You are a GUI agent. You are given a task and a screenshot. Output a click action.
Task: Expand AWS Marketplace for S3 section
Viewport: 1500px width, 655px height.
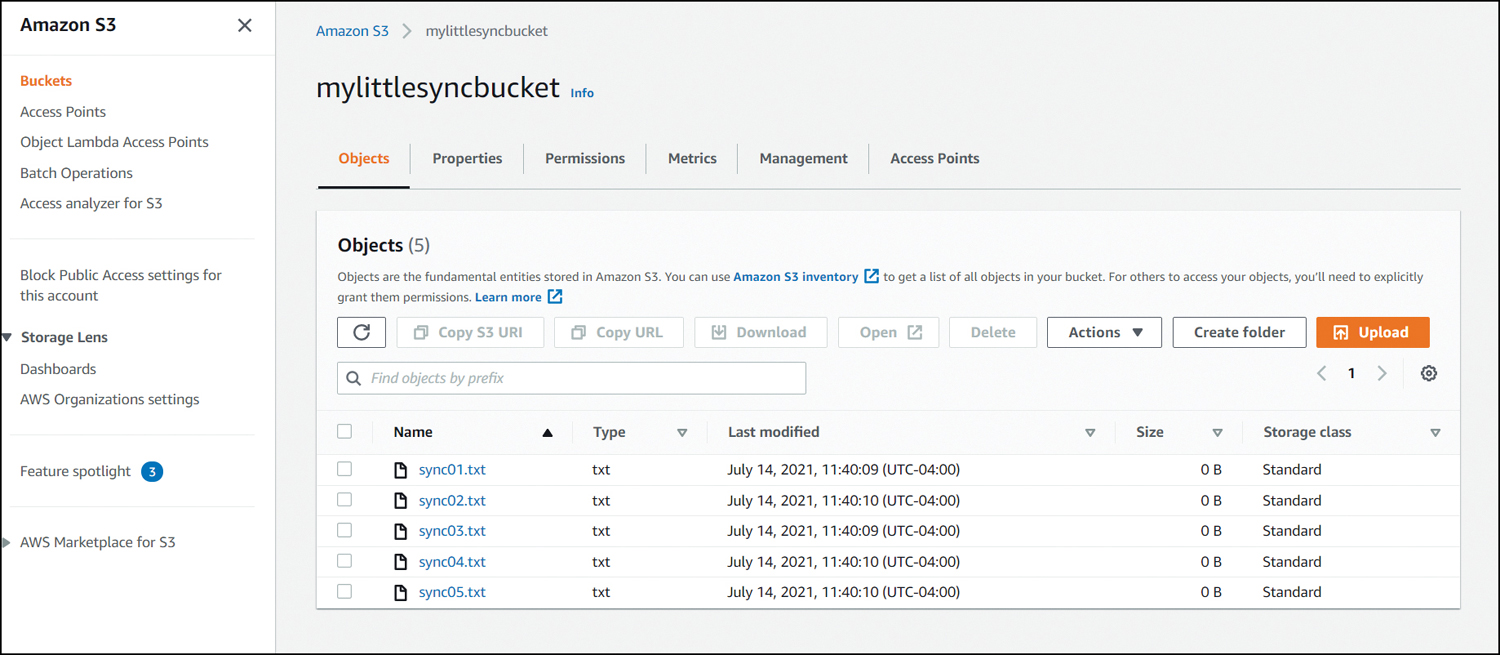tap(7, 543)
